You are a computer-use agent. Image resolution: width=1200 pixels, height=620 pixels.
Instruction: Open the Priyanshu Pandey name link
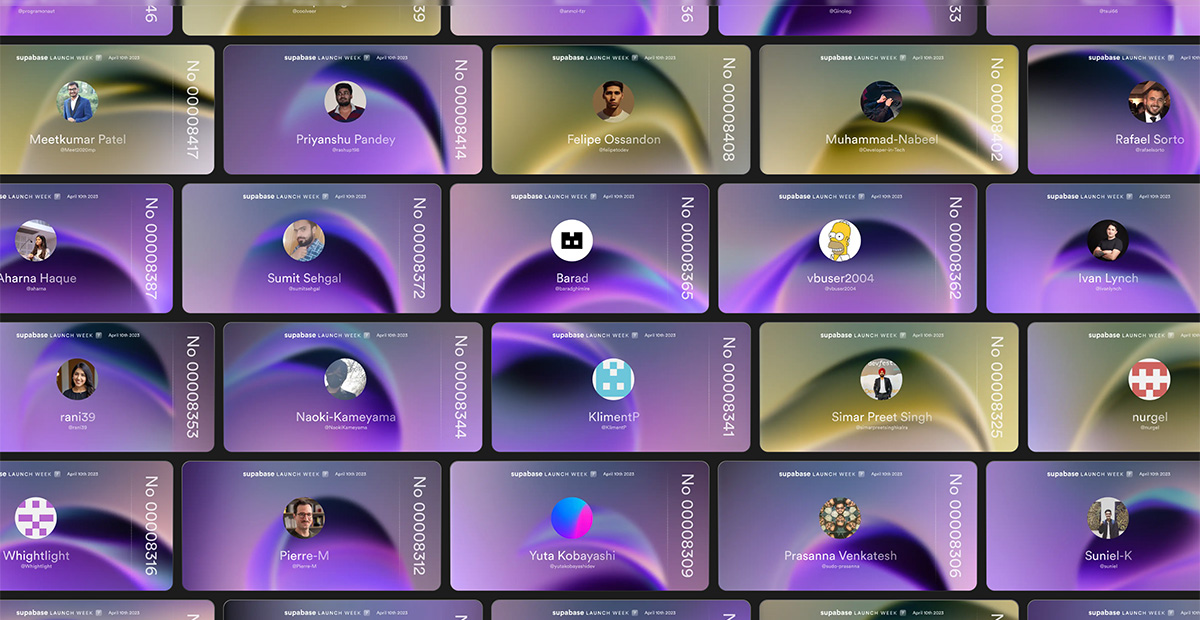[x=346, y=139]
